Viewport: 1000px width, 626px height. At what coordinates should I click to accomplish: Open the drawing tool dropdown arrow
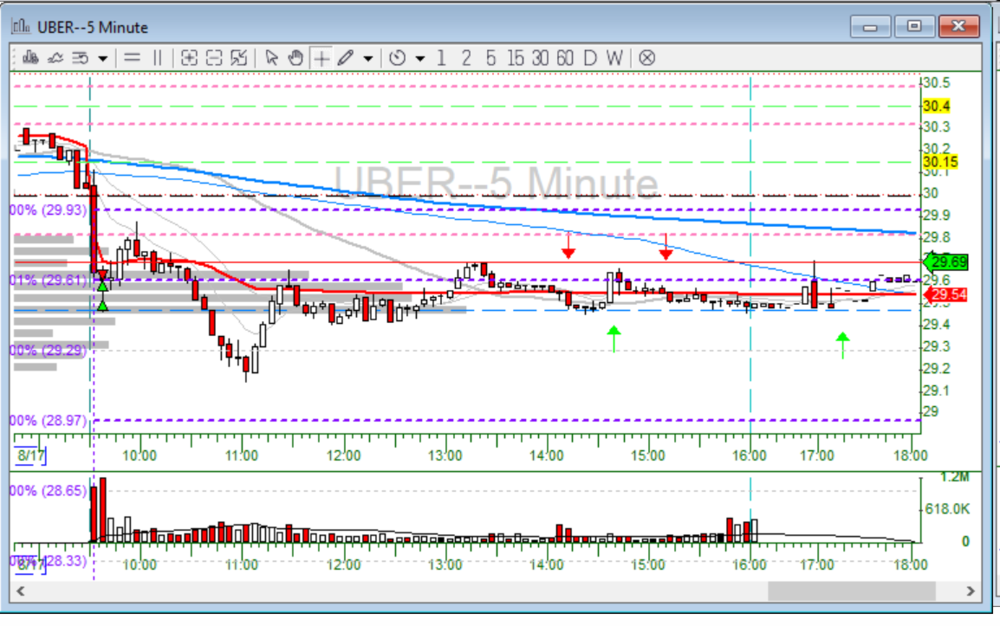click(x=368, y=58)
